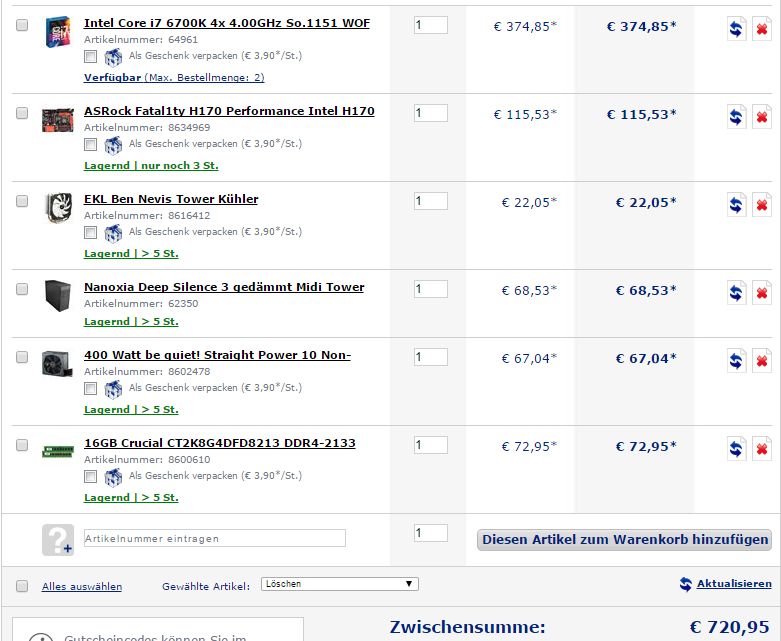781x641 pixels.
Task: Click quantity field for ASRock Fatal1ty
Action: coord(431,113)
